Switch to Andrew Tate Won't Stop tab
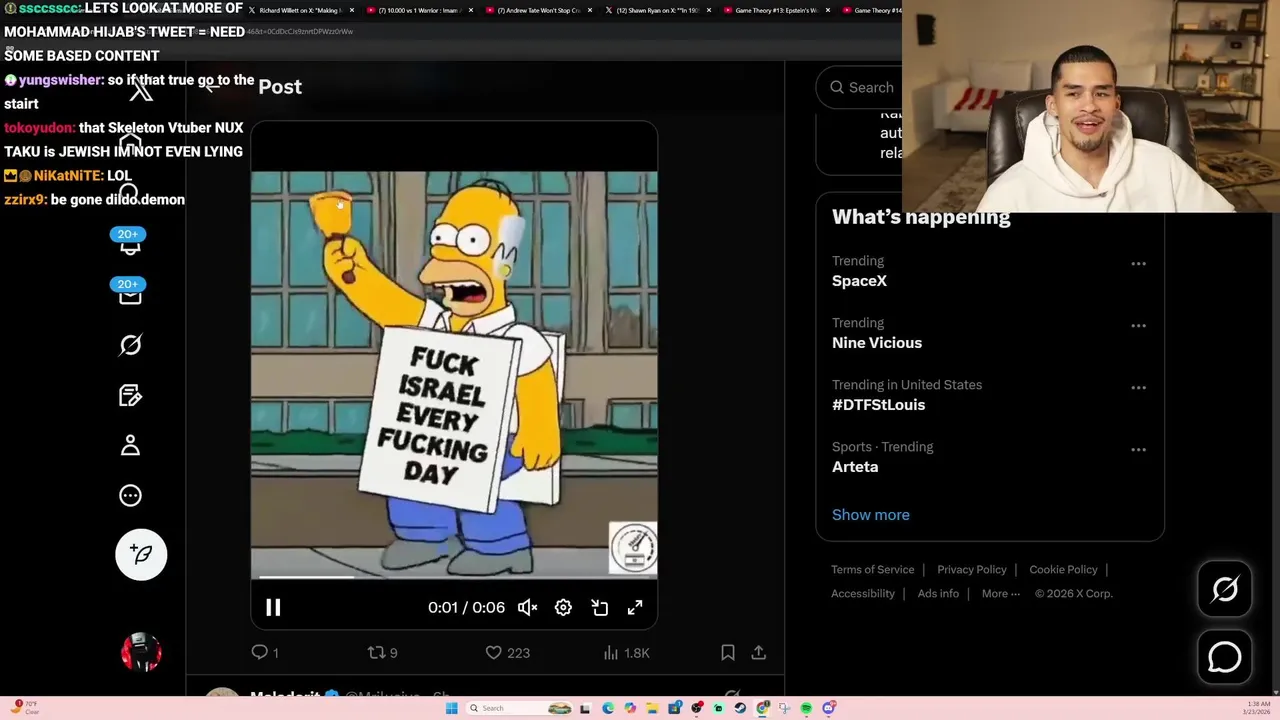Image resolution: width=1280 pixels, height=720 pixels. (538, 10)
